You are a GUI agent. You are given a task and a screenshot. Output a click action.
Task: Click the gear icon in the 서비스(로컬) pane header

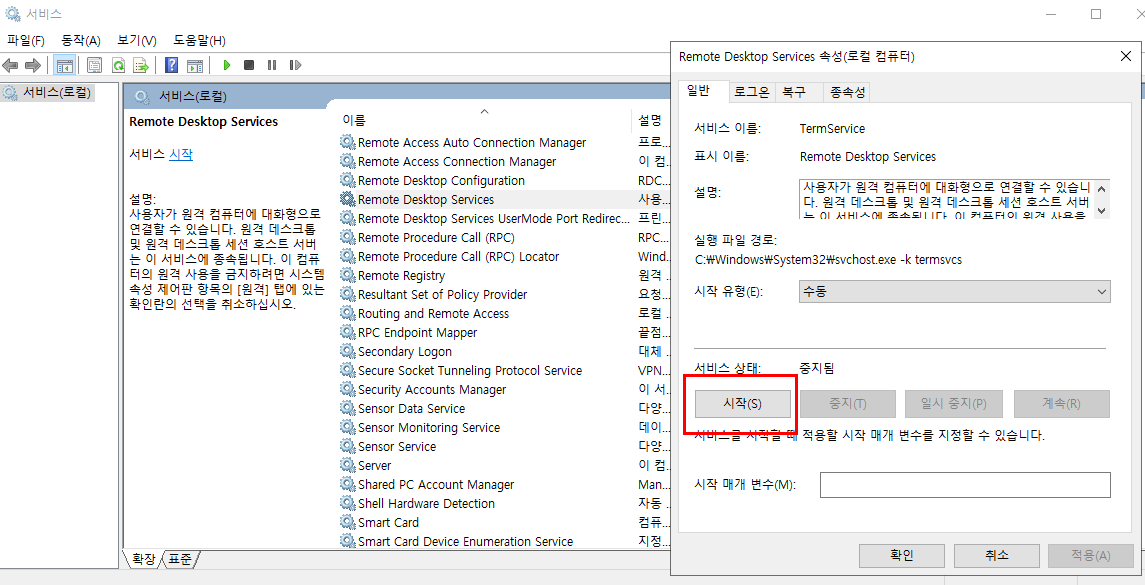tap(142, 96)
